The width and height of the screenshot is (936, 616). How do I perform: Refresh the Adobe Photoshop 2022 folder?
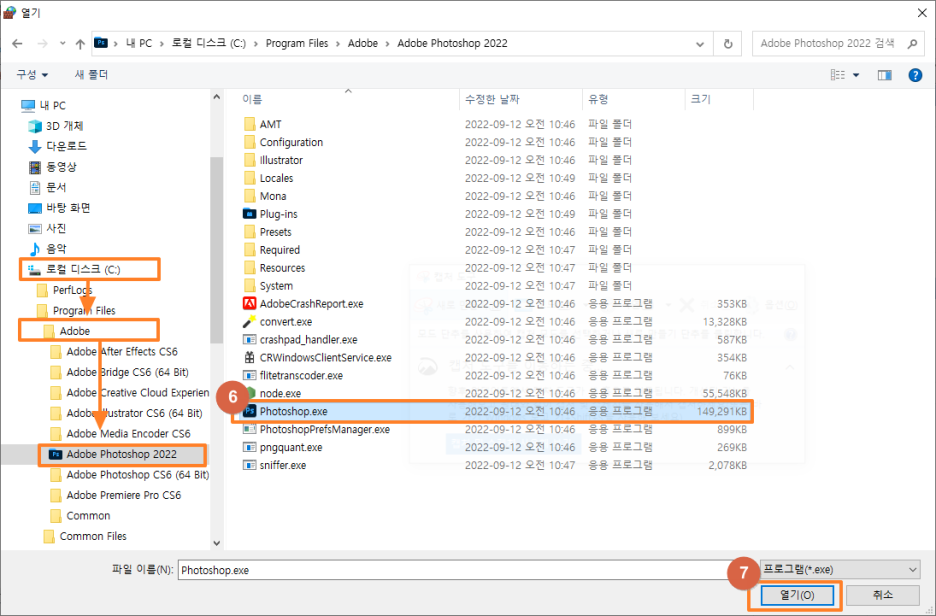[x=728, y=44]
